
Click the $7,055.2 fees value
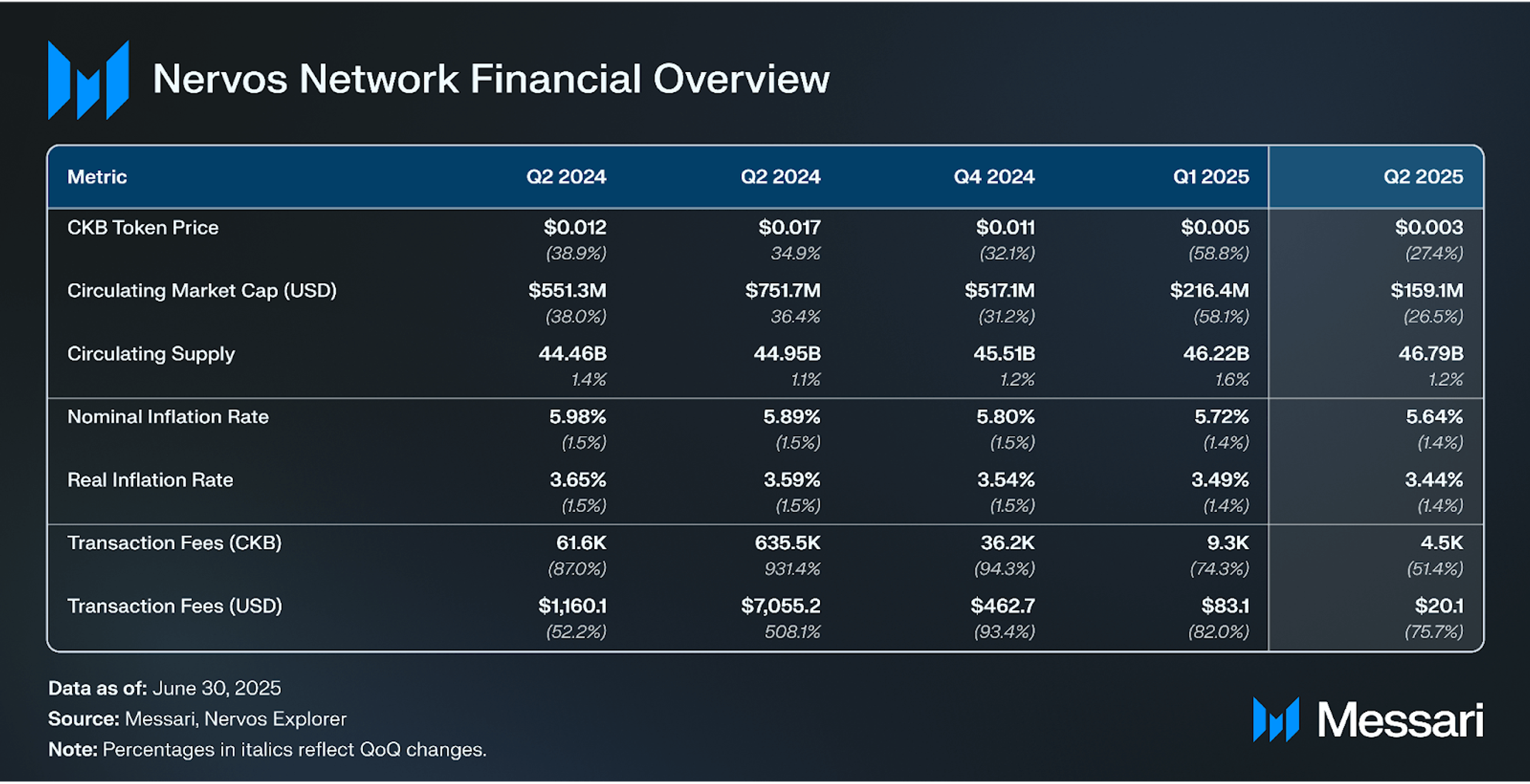[780, 606]
